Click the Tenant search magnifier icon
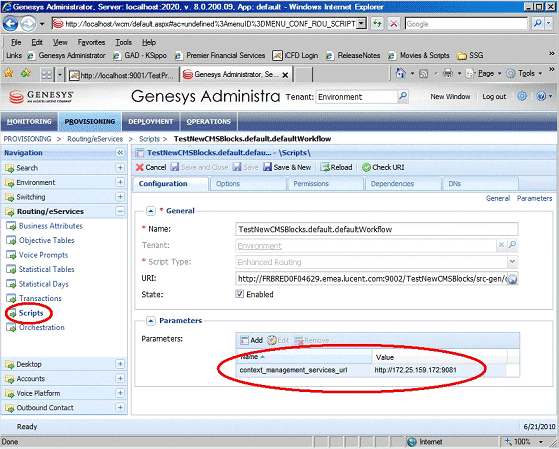This screenshot has width=559, height=449. tap(403, 96)
